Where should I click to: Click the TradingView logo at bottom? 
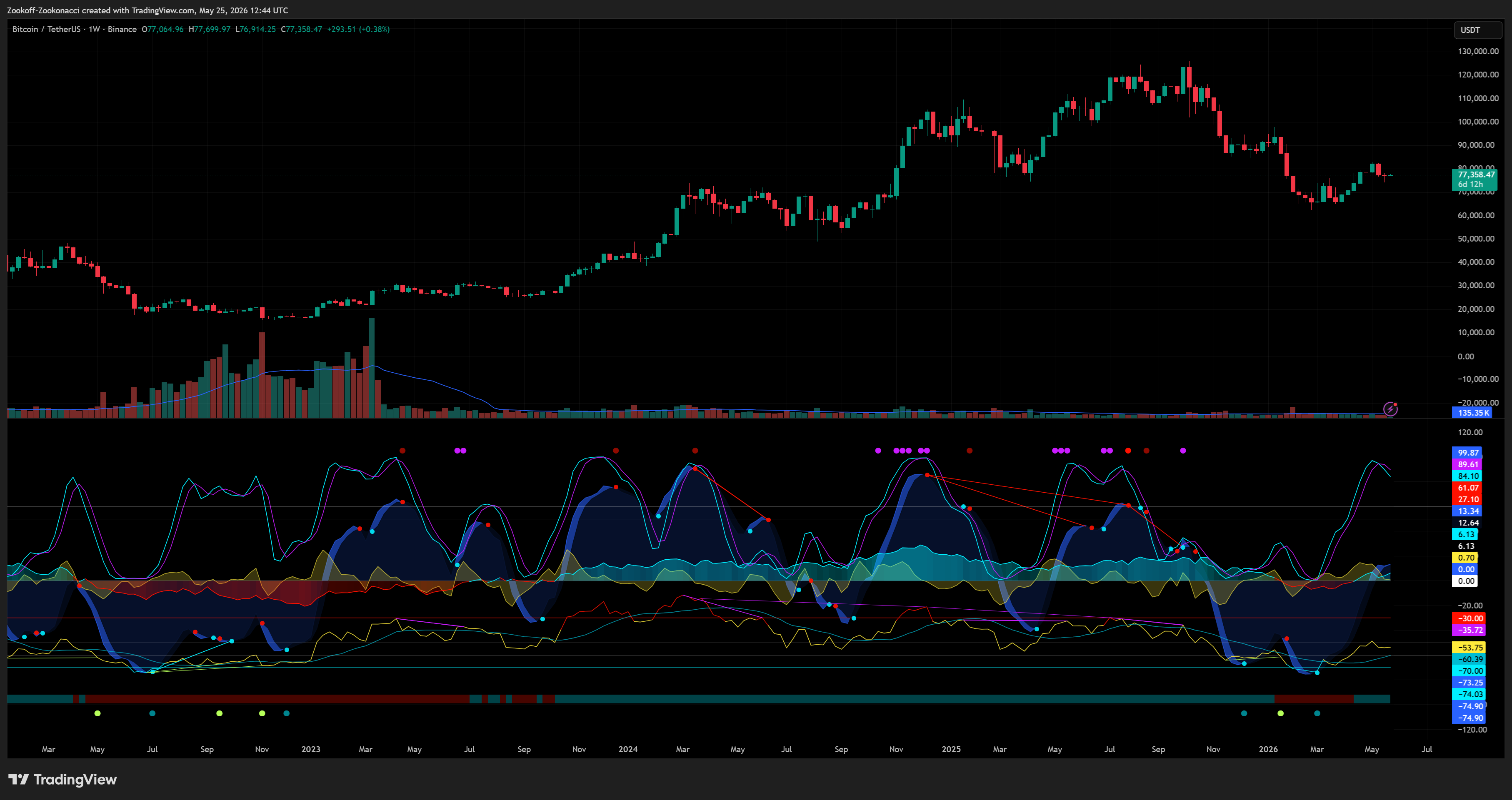(x=63, y=780)
